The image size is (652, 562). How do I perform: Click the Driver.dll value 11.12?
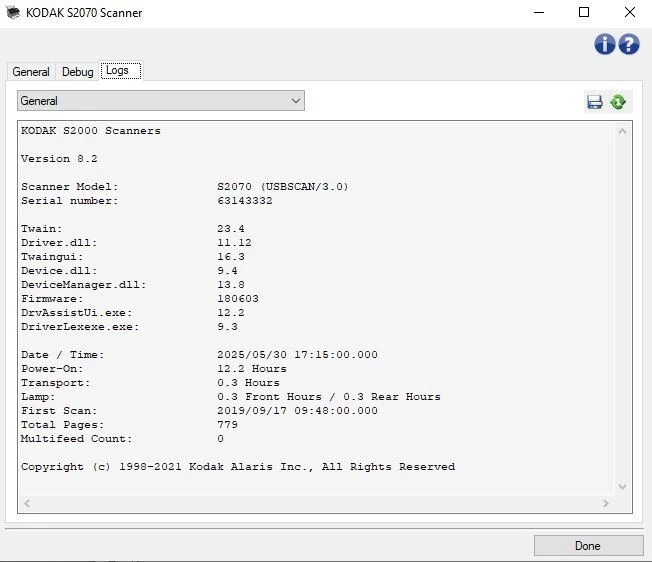(234, 243)
